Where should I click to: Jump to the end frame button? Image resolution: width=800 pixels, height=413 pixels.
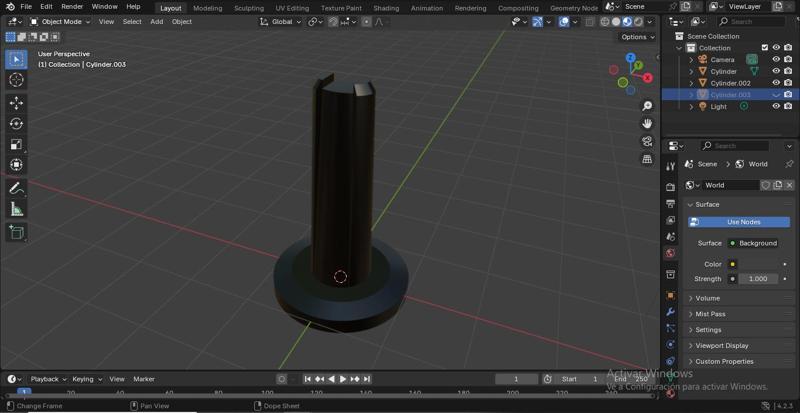coord(366,379)
